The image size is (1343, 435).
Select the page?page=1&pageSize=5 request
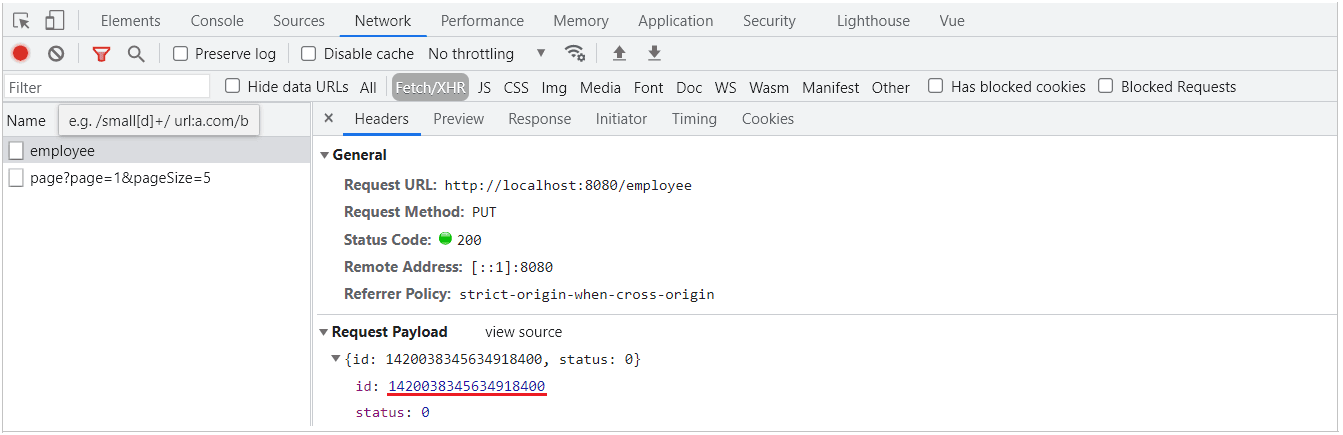(120, 178)
